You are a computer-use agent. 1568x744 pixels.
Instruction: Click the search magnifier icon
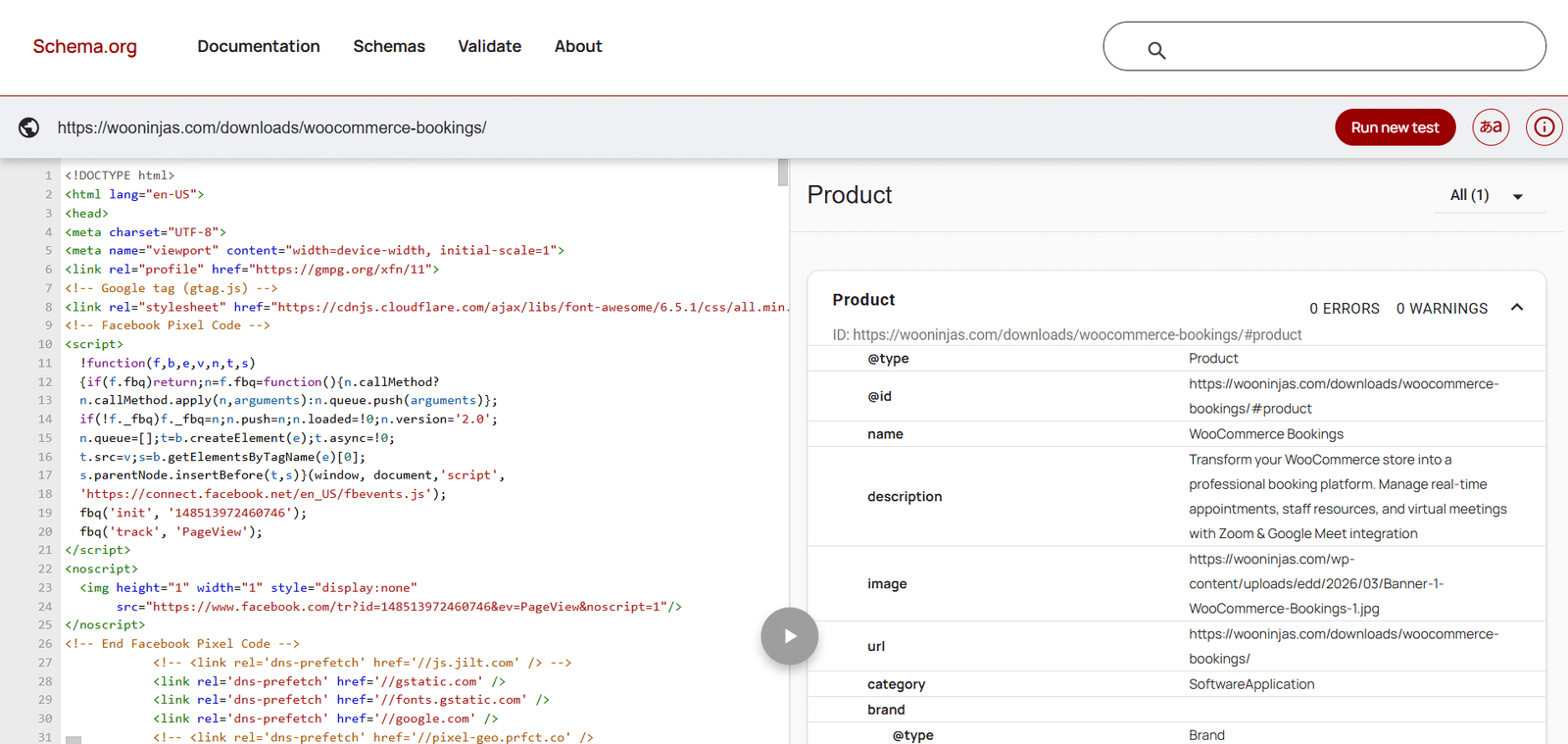click(x=1156, y=50)
